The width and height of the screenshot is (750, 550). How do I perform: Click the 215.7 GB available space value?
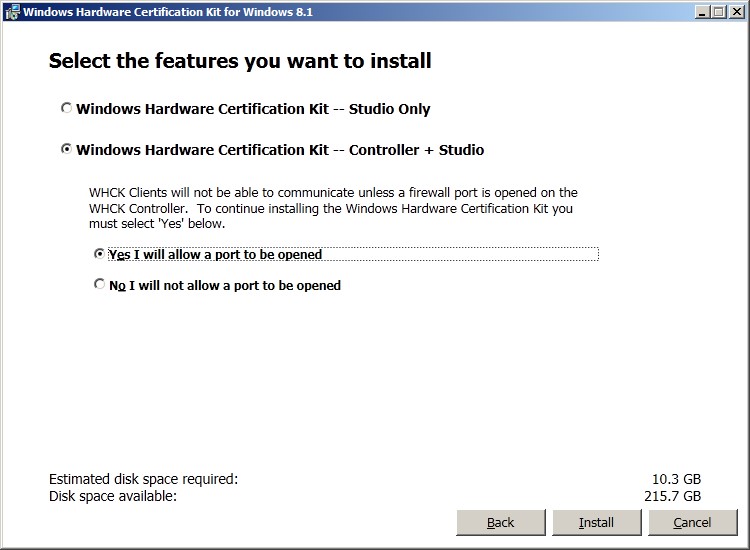click(x=673, y=496)
